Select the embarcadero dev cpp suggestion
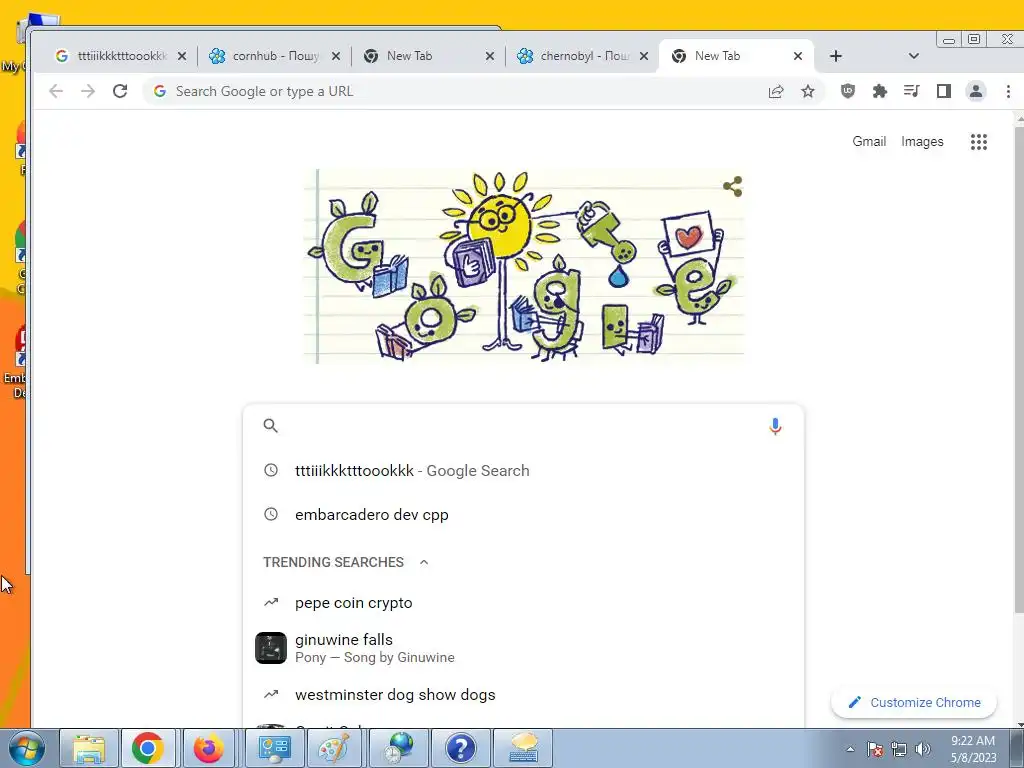 522,515
